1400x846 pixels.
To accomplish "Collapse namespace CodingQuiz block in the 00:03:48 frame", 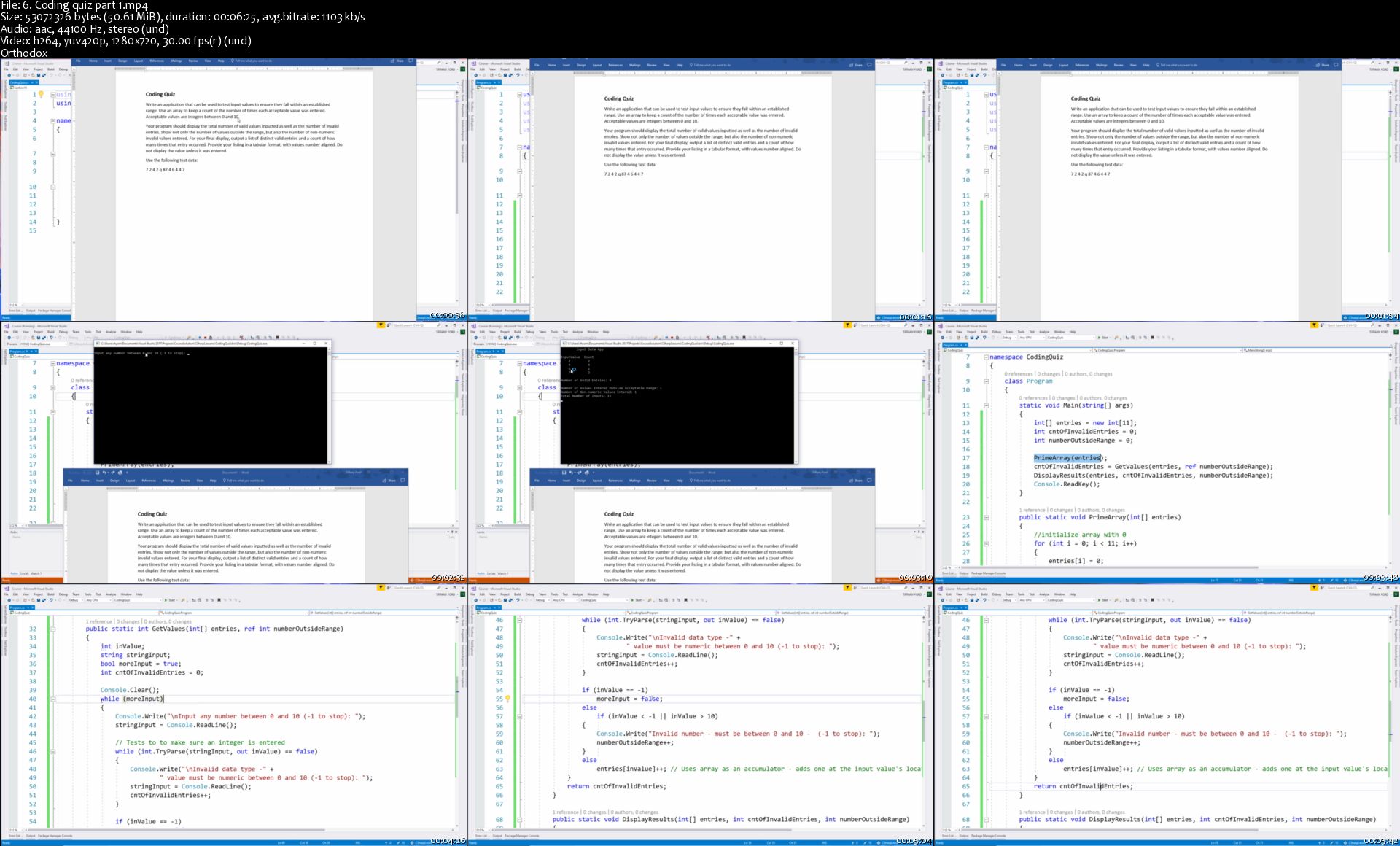I will [986, 357].
